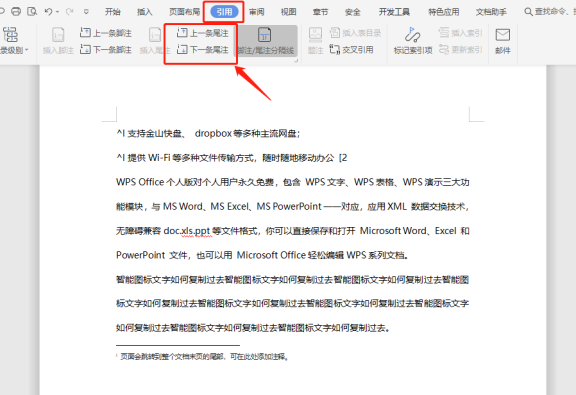Click the Undo arrow icon

(x=48, y=12)
